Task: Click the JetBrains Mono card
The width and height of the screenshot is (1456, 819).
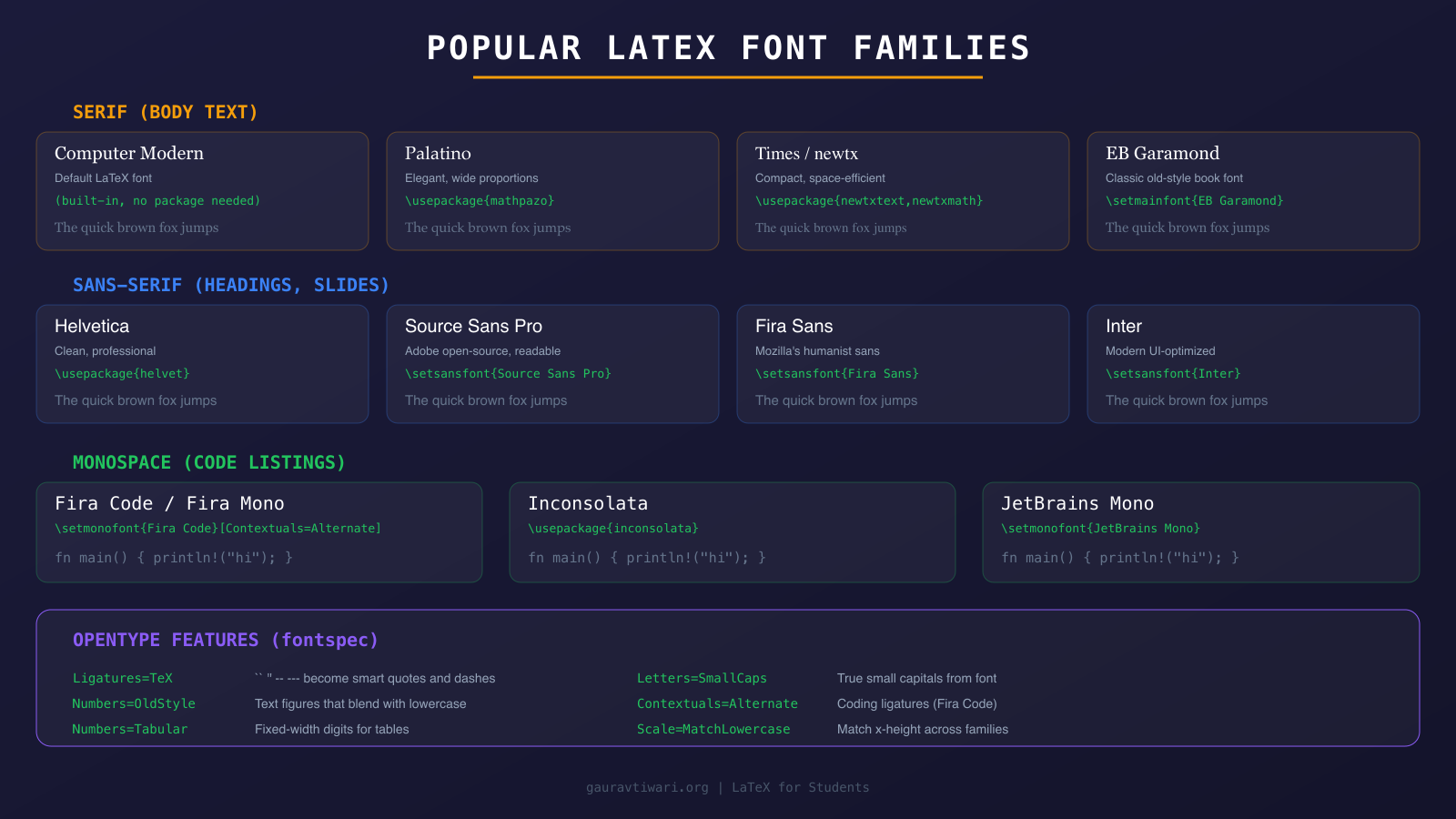Action: tap(1201, 532)
